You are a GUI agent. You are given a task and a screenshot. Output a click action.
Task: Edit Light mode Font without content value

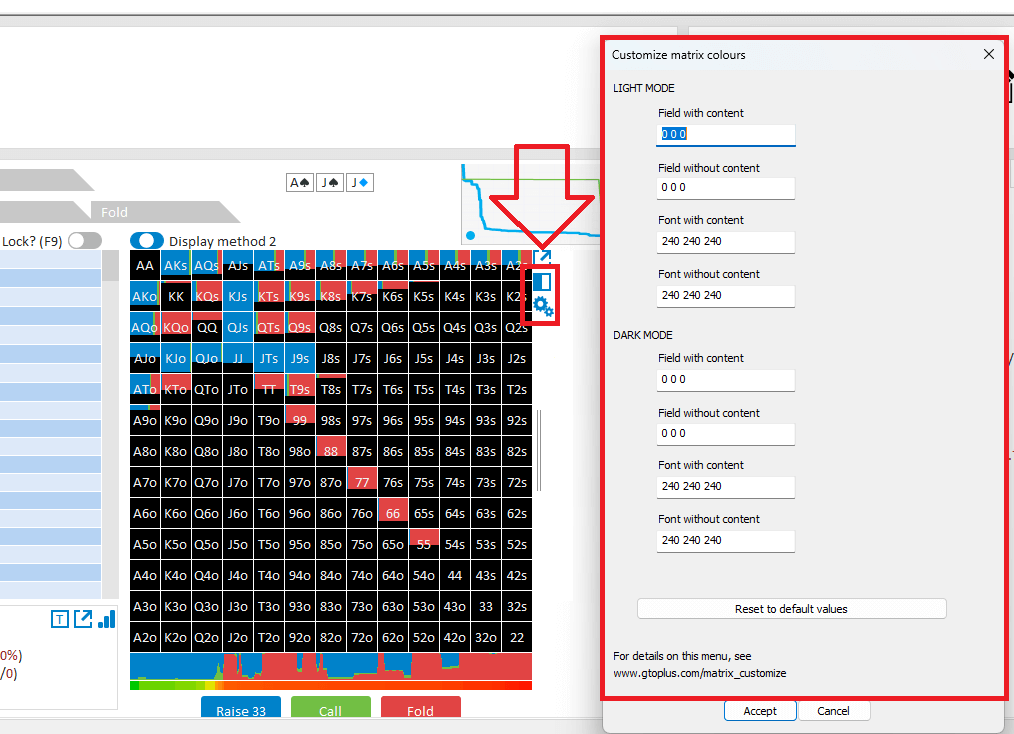(726, 296)
